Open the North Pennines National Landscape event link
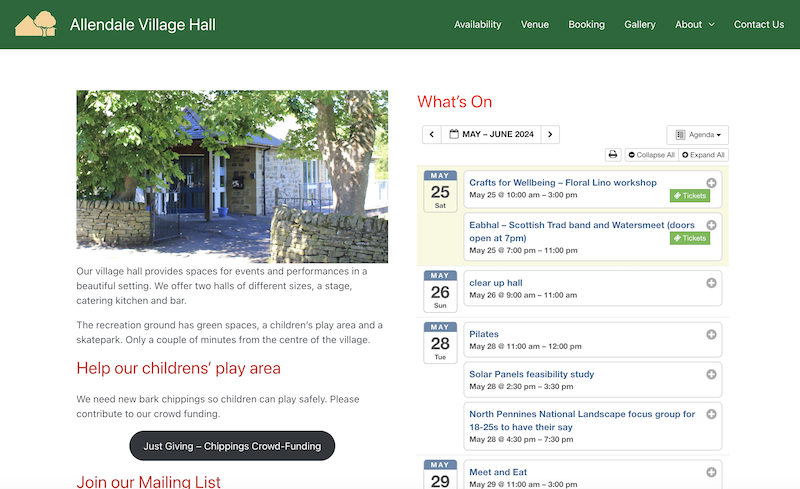The height and width of the screenshot is (489, 800). coord(581,420)
